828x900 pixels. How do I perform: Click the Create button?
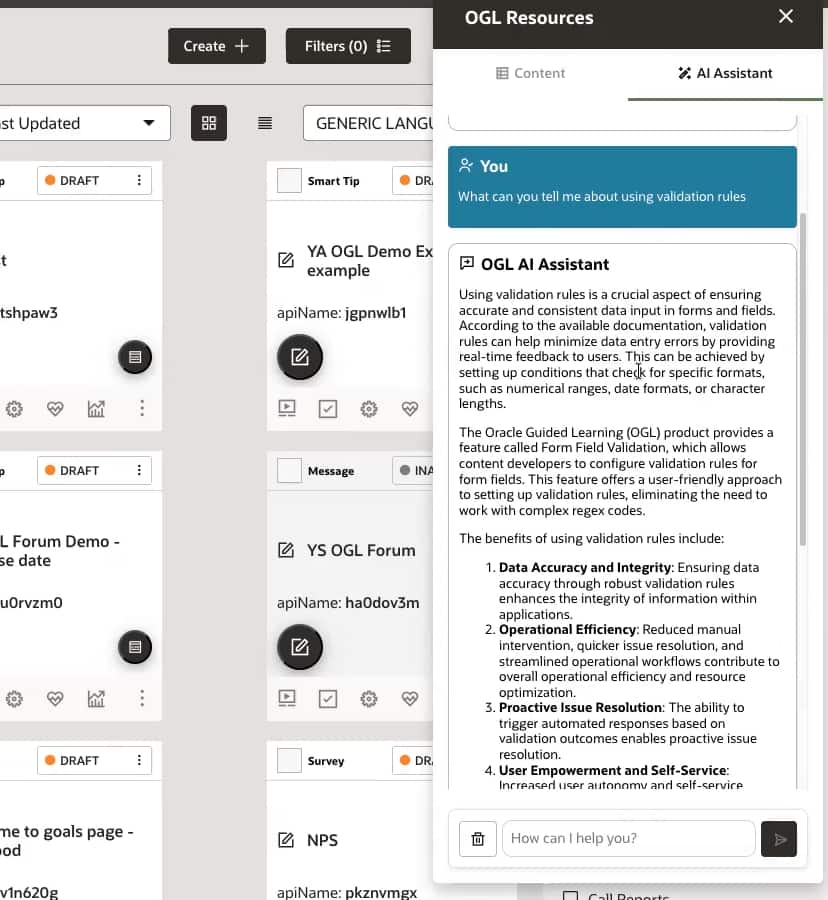pyautogui.click(x=217, y=46)
